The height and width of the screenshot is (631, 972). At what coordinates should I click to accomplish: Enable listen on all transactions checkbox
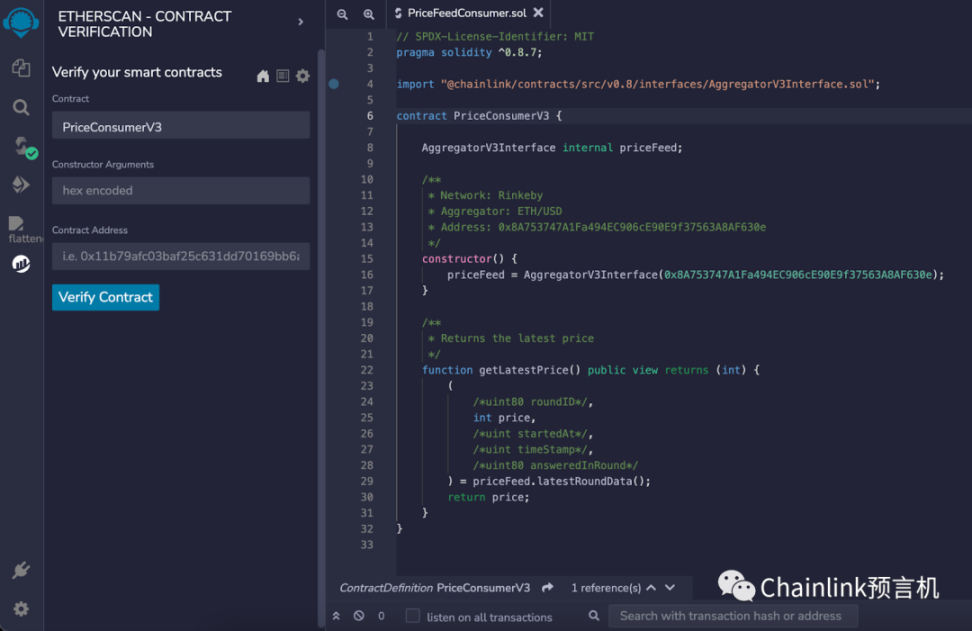[412, 616]
